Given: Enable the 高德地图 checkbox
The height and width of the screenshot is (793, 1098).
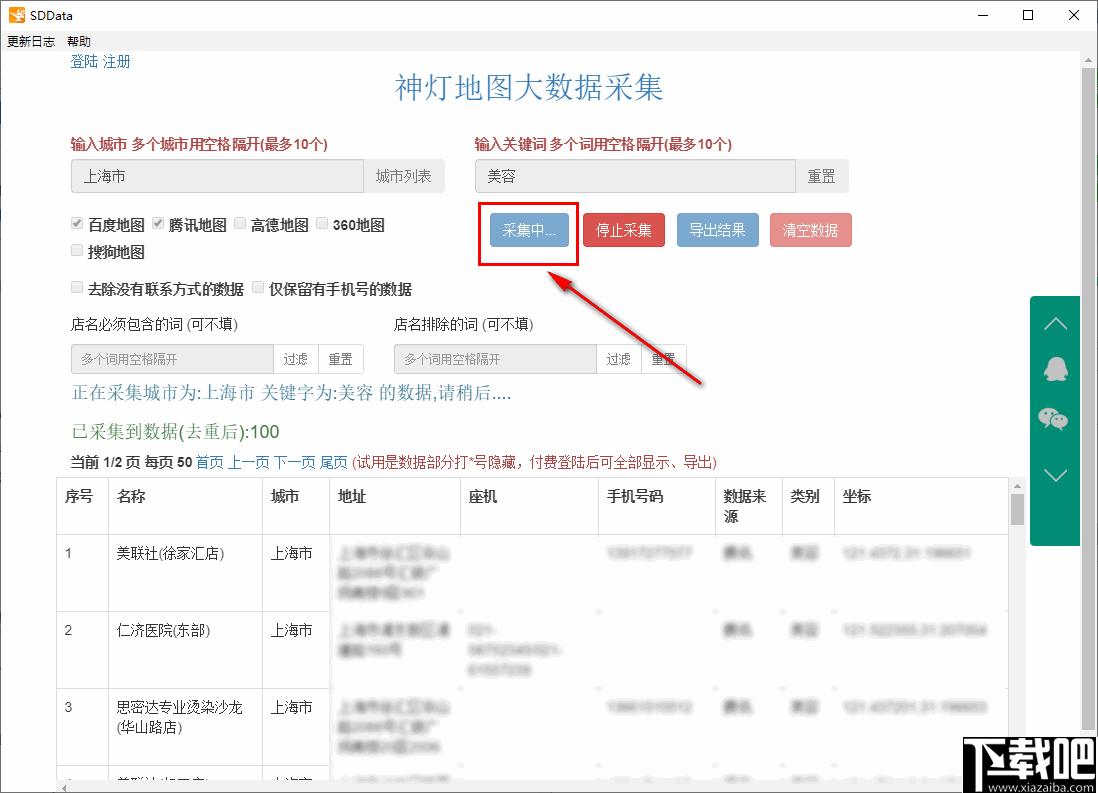Looking at the screenshot, I should click(x=240, y=223).
